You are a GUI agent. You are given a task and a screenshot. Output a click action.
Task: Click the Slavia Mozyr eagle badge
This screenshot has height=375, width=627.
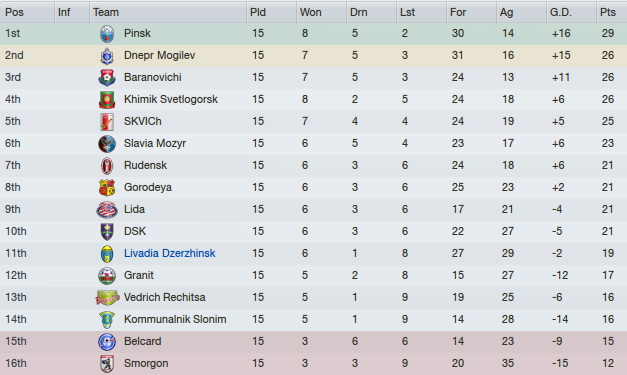107,144
